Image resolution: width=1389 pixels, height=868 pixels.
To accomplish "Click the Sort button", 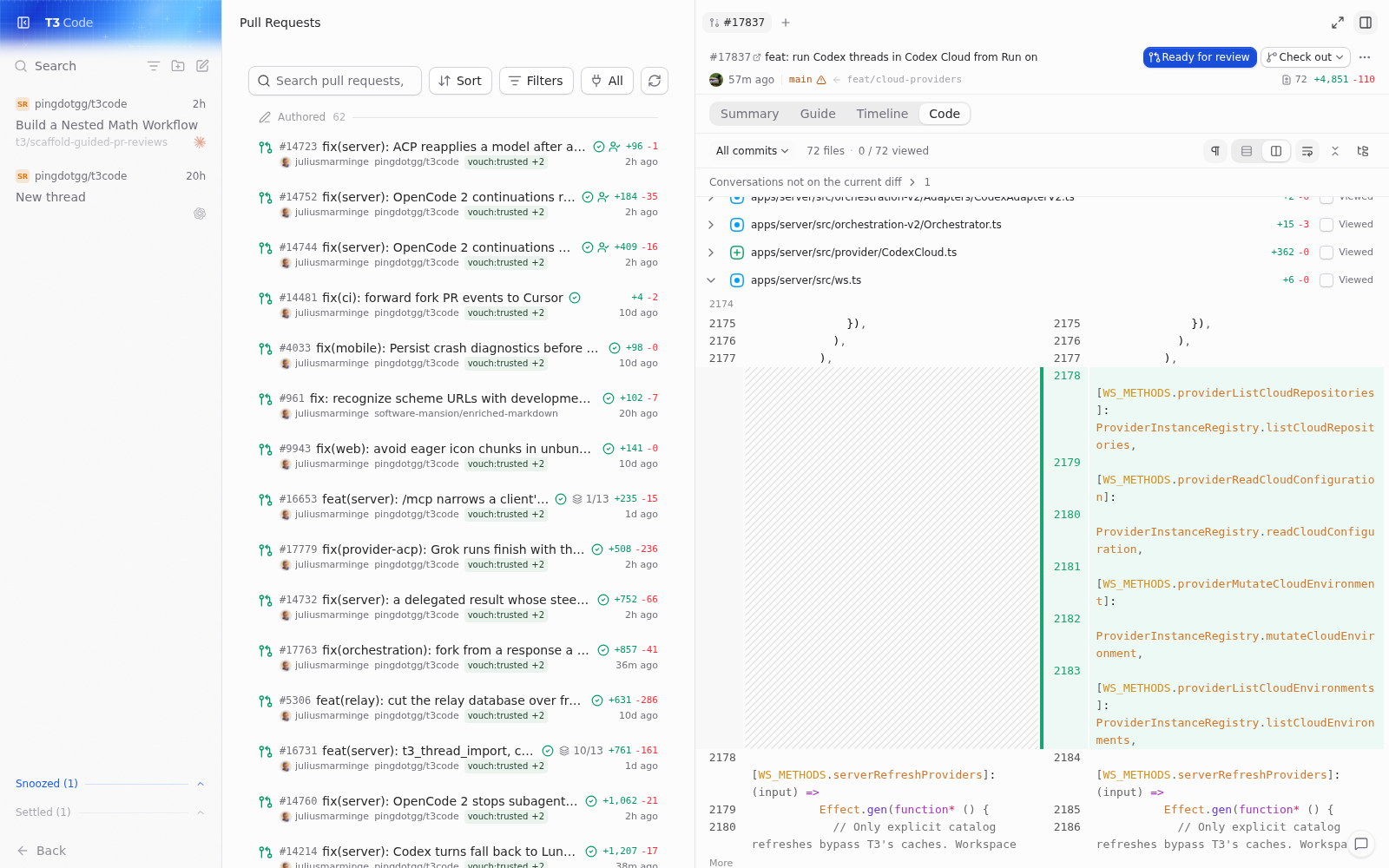I will coord(461,81).
